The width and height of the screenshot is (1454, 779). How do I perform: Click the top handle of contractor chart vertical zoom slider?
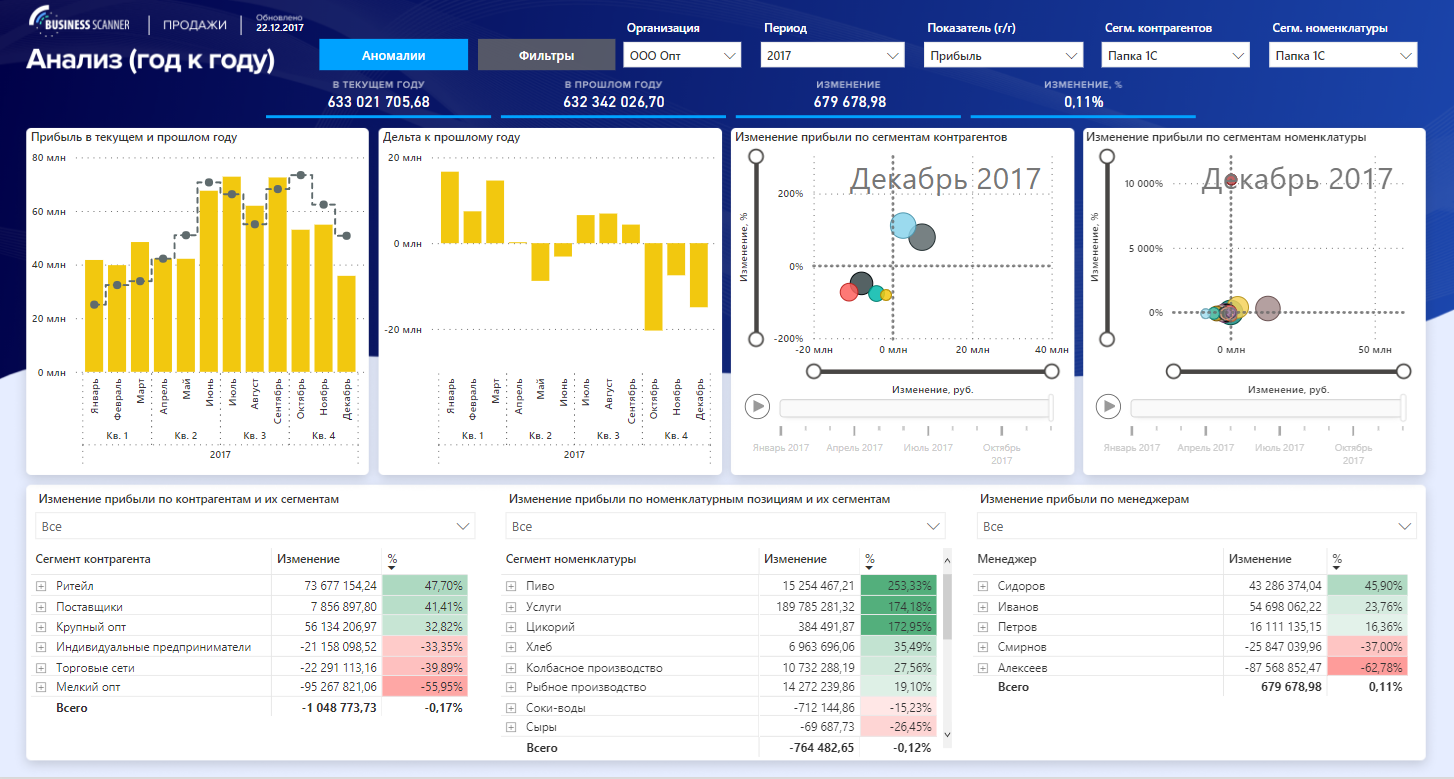757,157
